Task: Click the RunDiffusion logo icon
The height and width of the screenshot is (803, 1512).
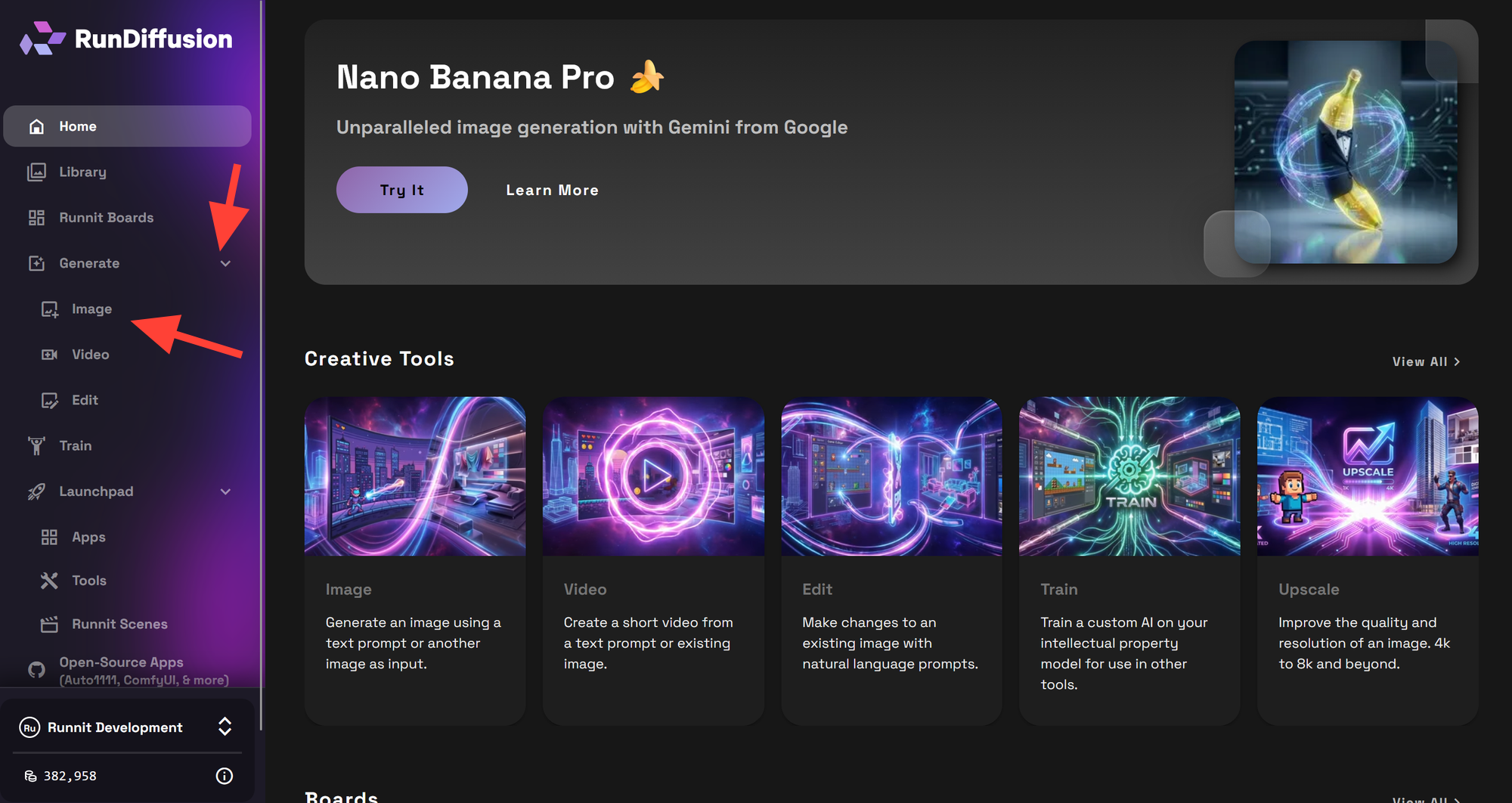Action: (x=42, y=39)
